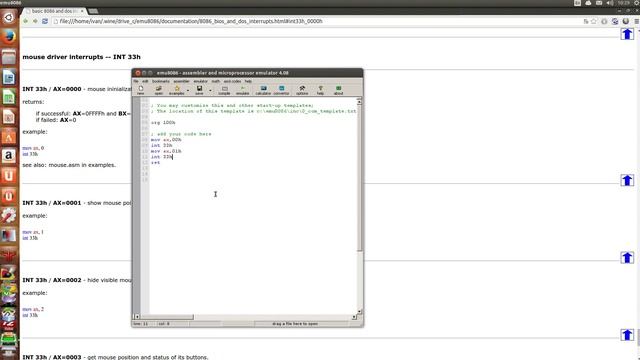Open the 'bookmarks' menu
The height and width of the screenshot is (360, 640).
click(x=161, y=81)
